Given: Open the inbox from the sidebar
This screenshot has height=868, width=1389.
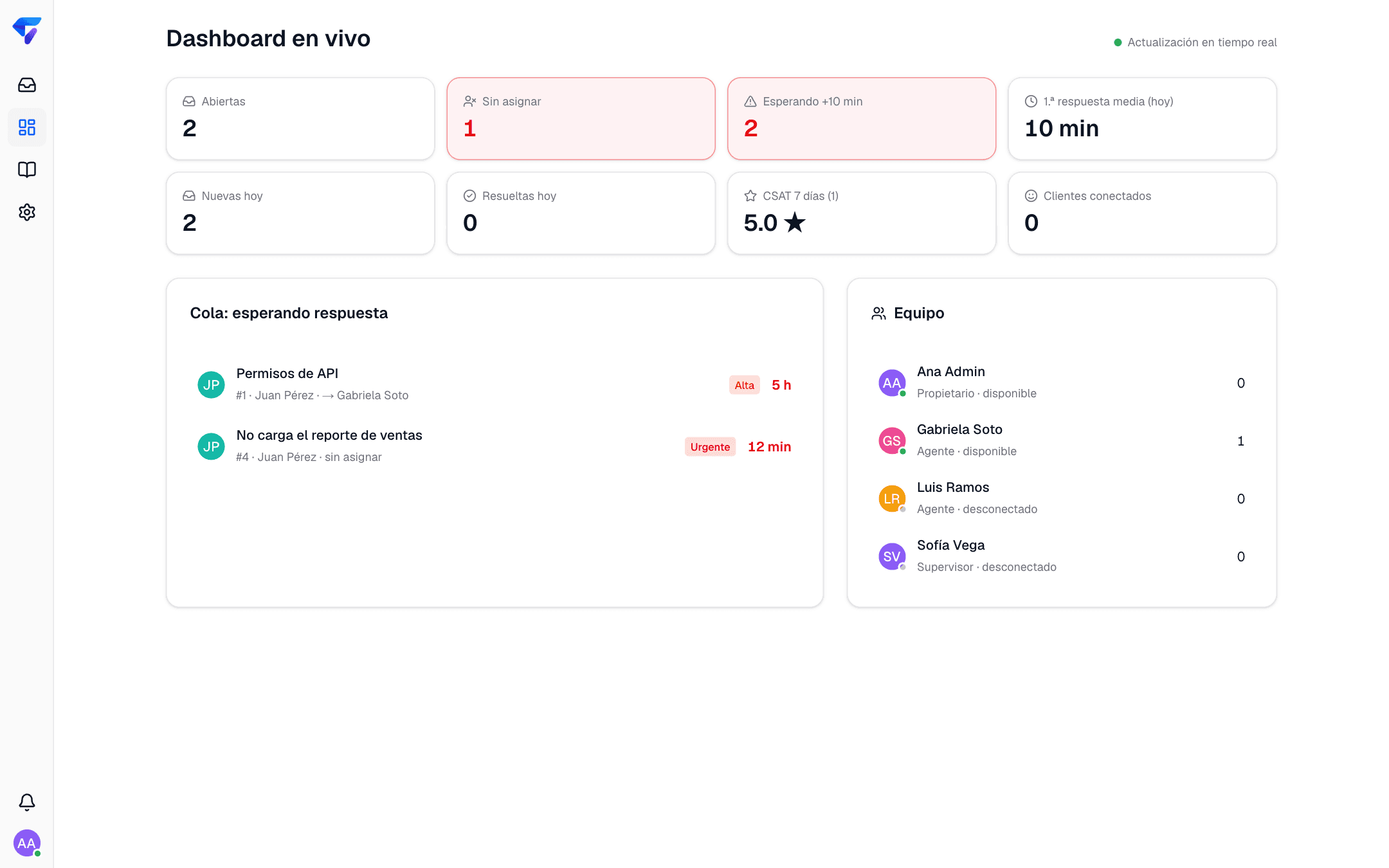Looking at the screenshot, I should tap(27, 85).
